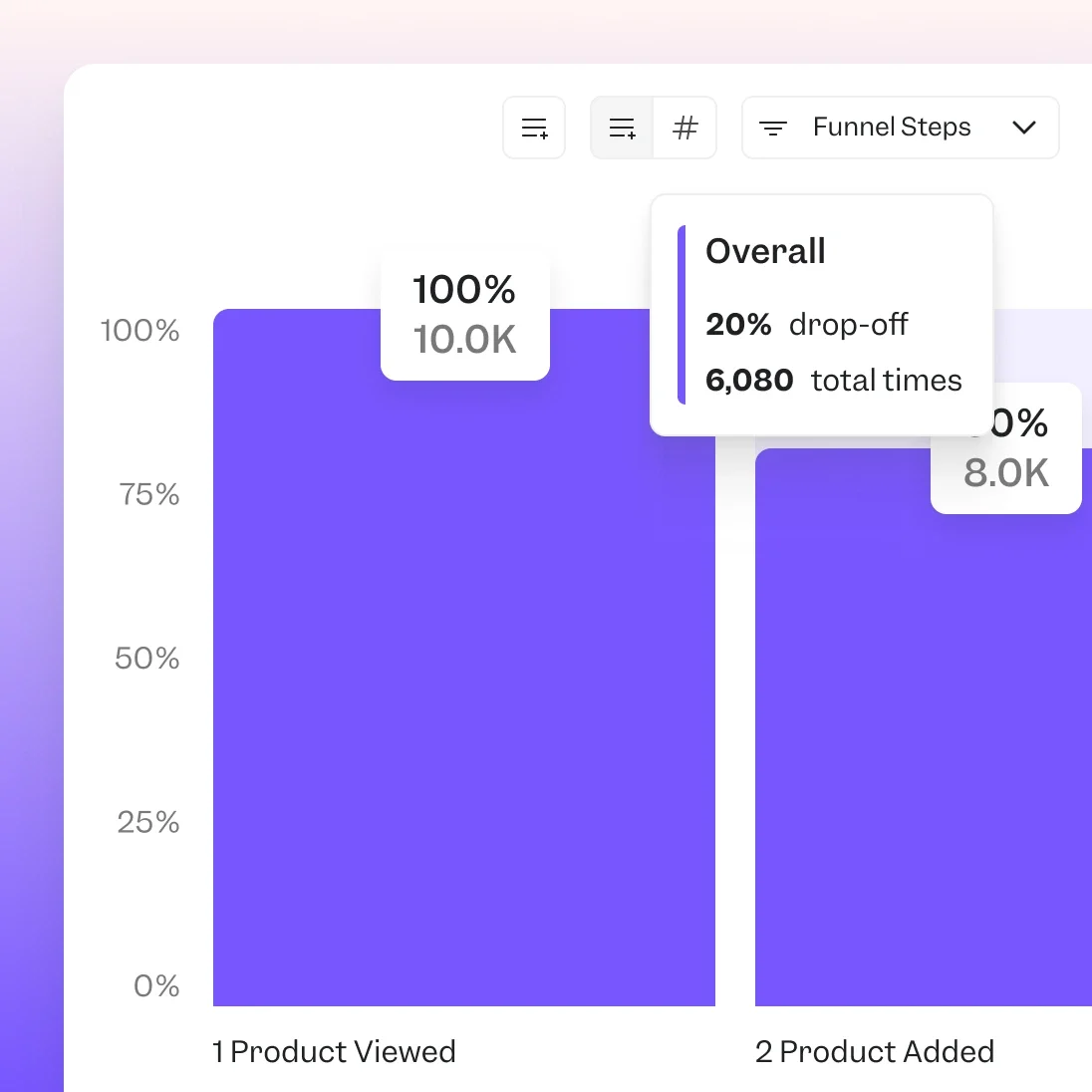
Task: Select the list view toggle in segmented control
Action: point(622,128)
